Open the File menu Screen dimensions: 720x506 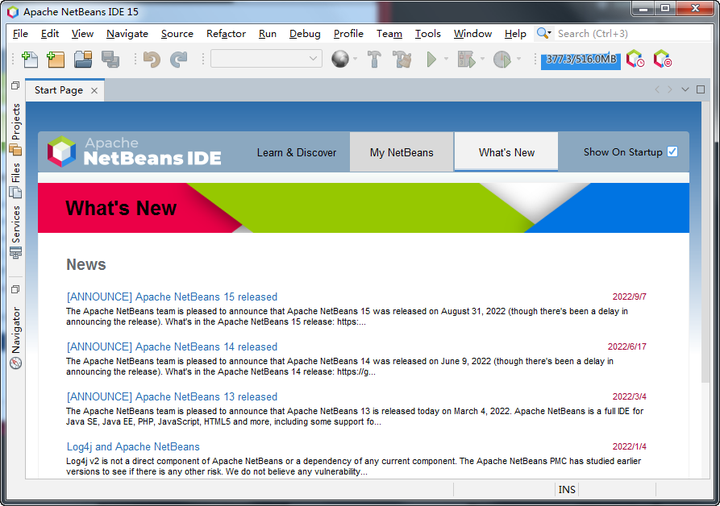click(20, 34)
